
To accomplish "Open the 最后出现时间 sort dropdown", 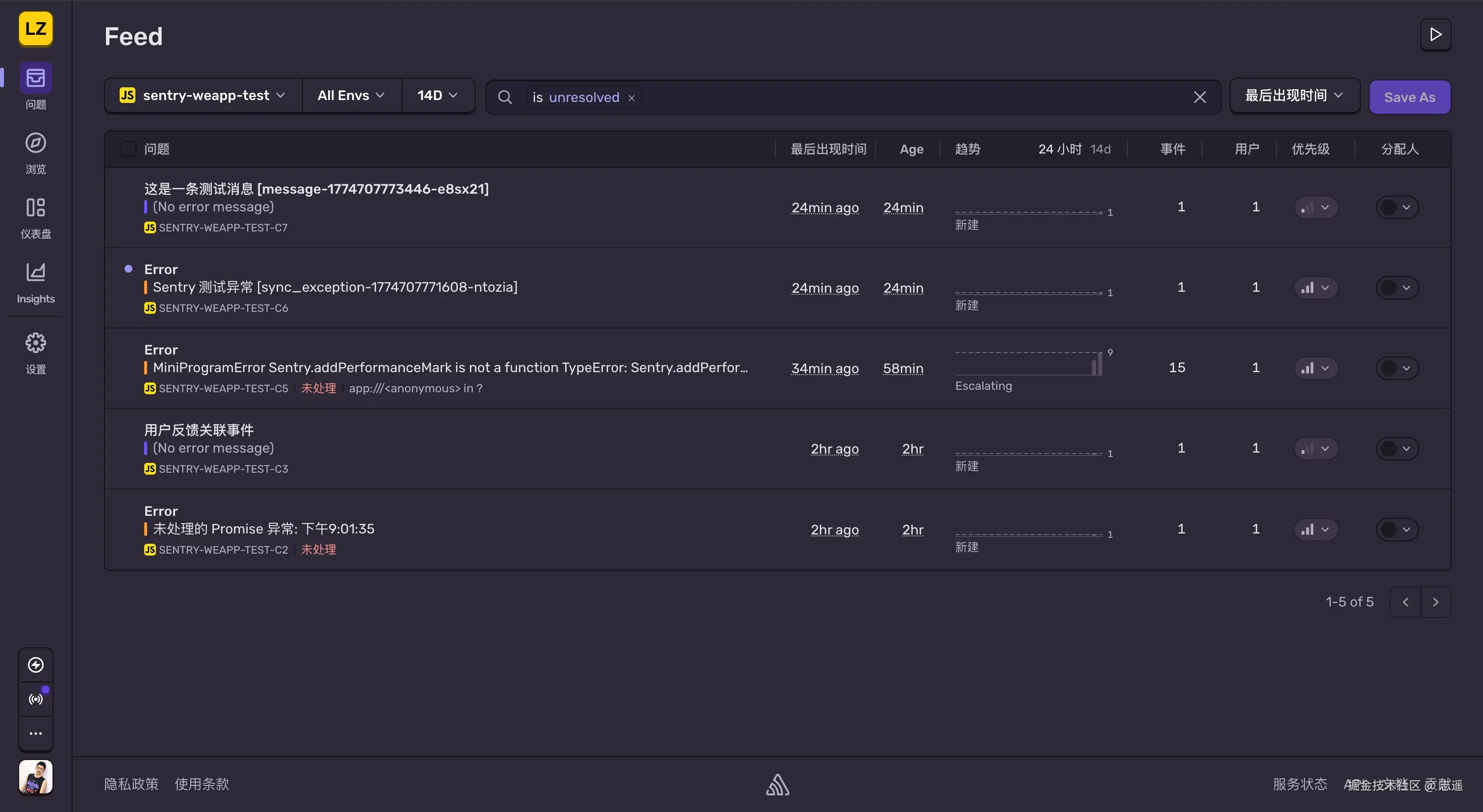I will coord(1294,96).
